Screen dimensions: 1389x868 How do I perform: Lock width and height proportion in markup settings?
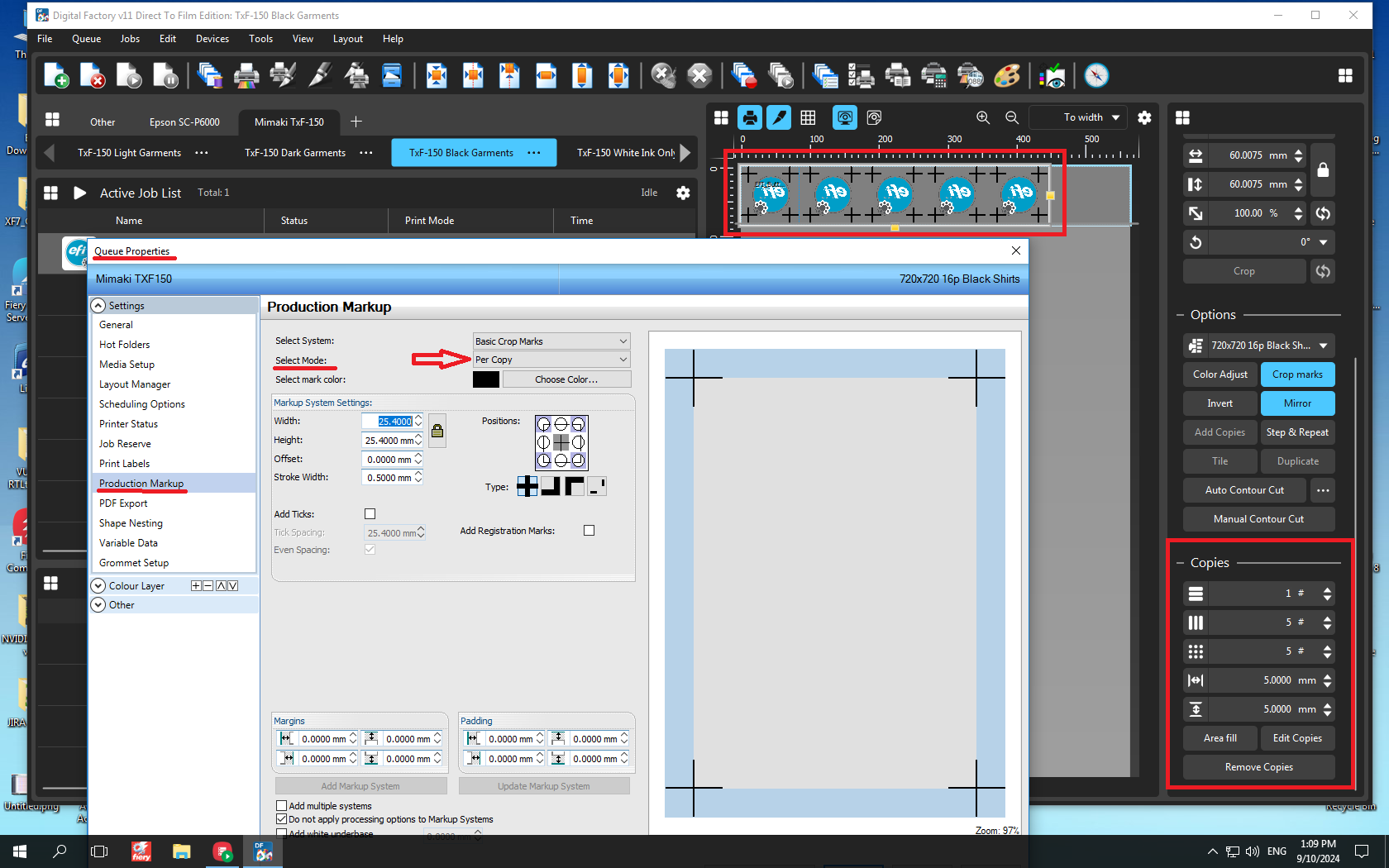pos(437,431)
